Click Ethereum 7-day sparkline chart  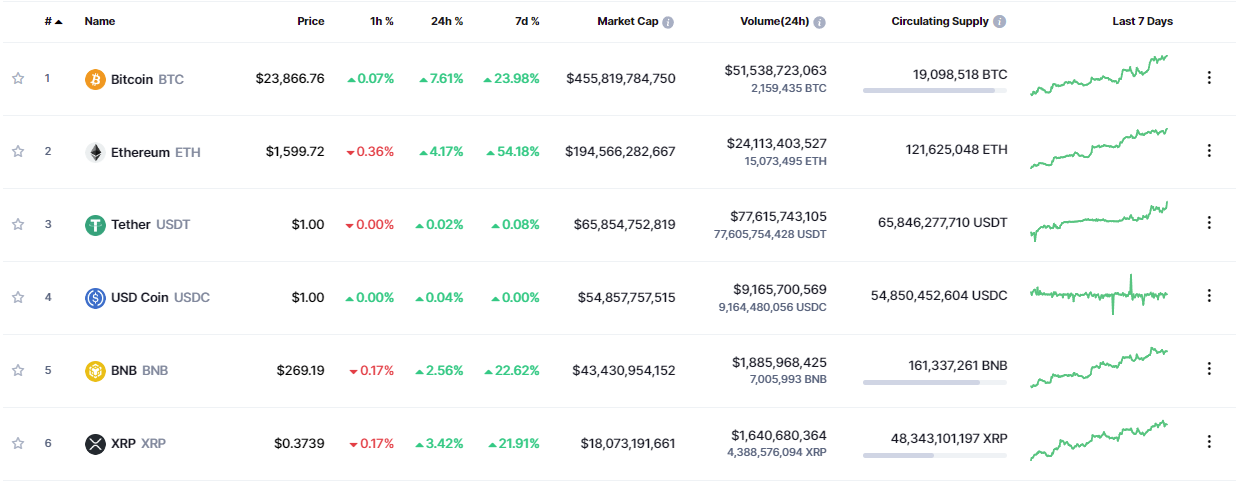point(1099,149)
